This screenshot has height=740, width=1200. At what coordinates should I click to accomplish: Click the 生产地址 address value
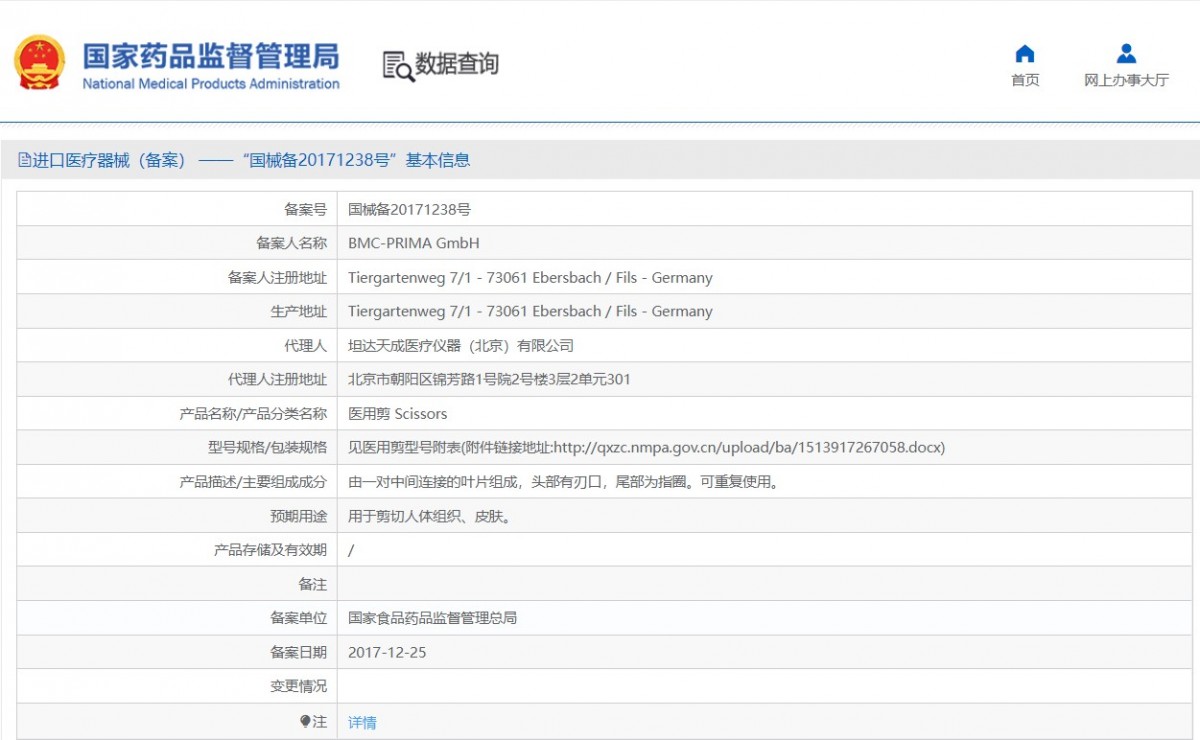(x=530, y=311)
